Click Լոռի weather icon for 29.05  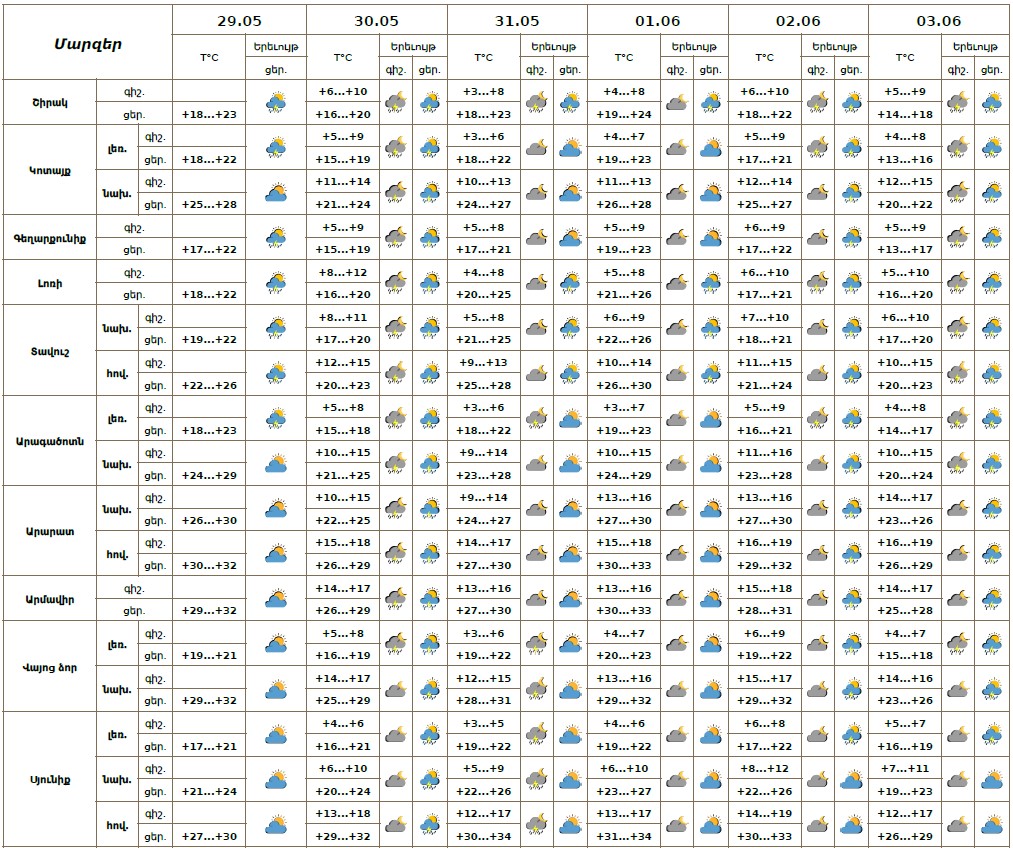276,283
